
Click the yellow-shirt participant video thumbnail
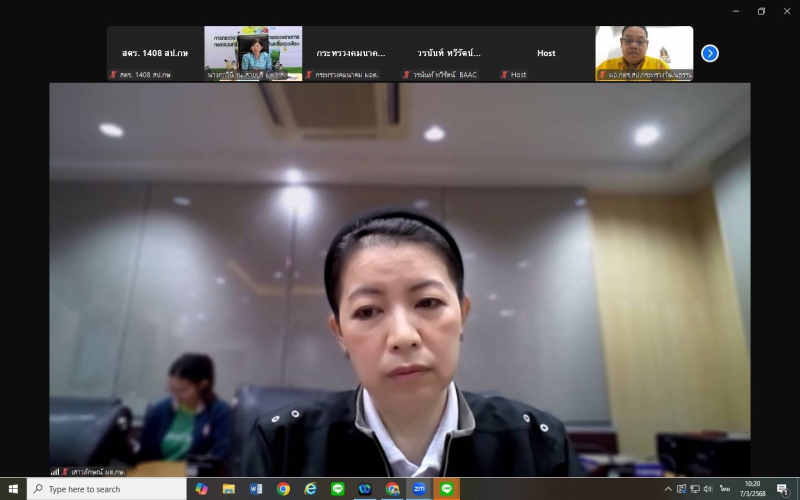coord(644,52)
